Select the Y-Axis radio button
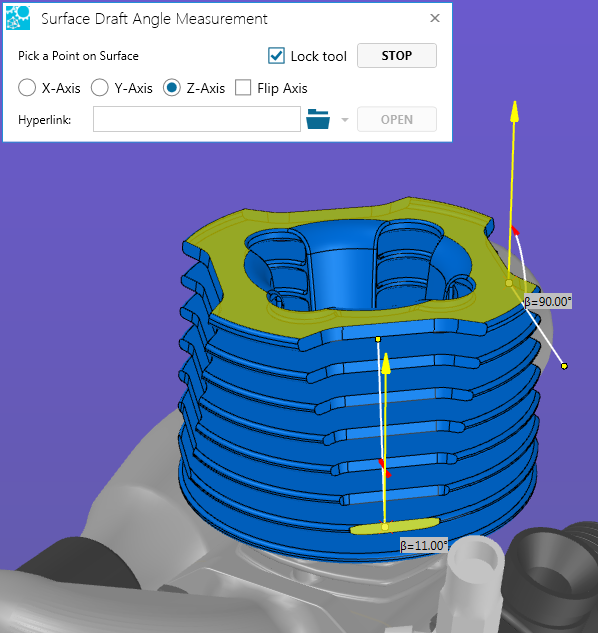The image size is (598, 633). pyautogui.click(x=99, y=88)
